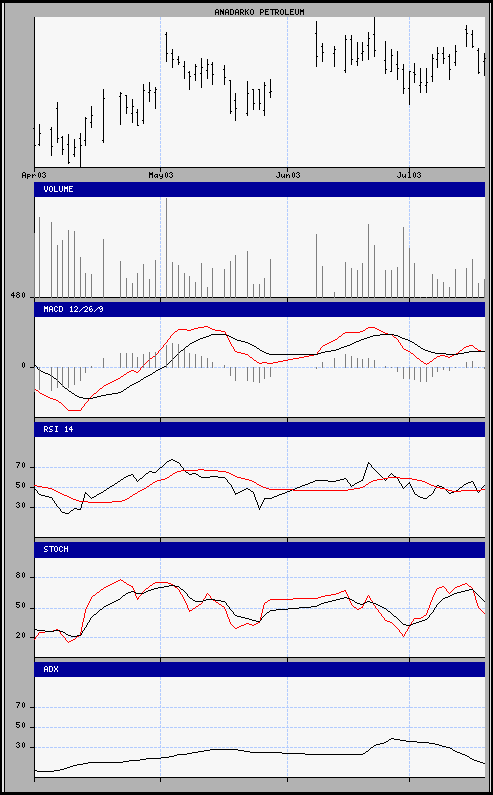Click the tallest volume bar at May03

coord(166,247)
